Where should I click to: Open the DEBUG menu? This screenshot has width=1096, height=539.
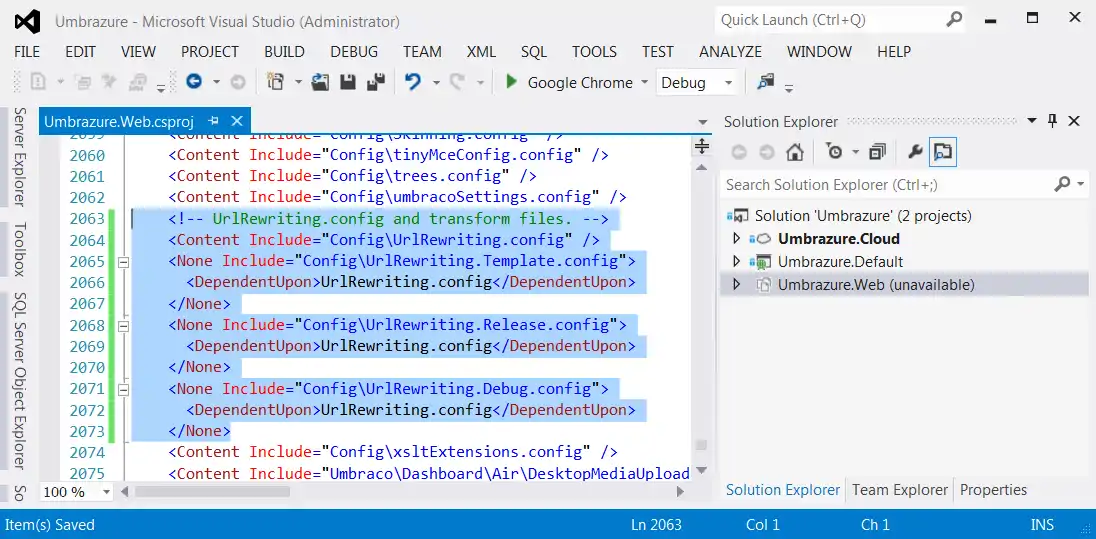coord(354,52)
